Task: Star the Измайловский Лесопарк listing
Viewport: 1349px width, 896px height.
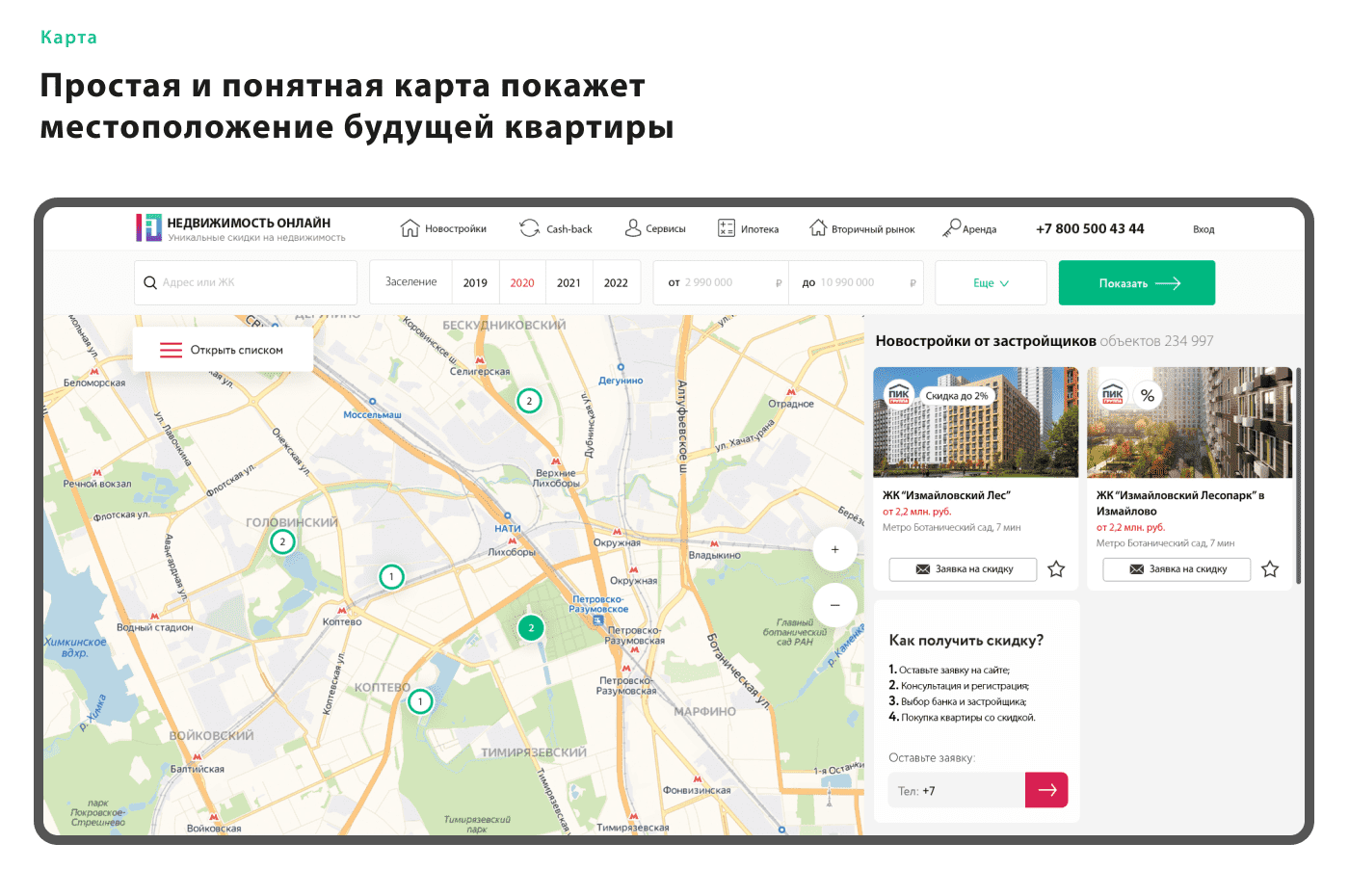Action: coord(1270,569)
